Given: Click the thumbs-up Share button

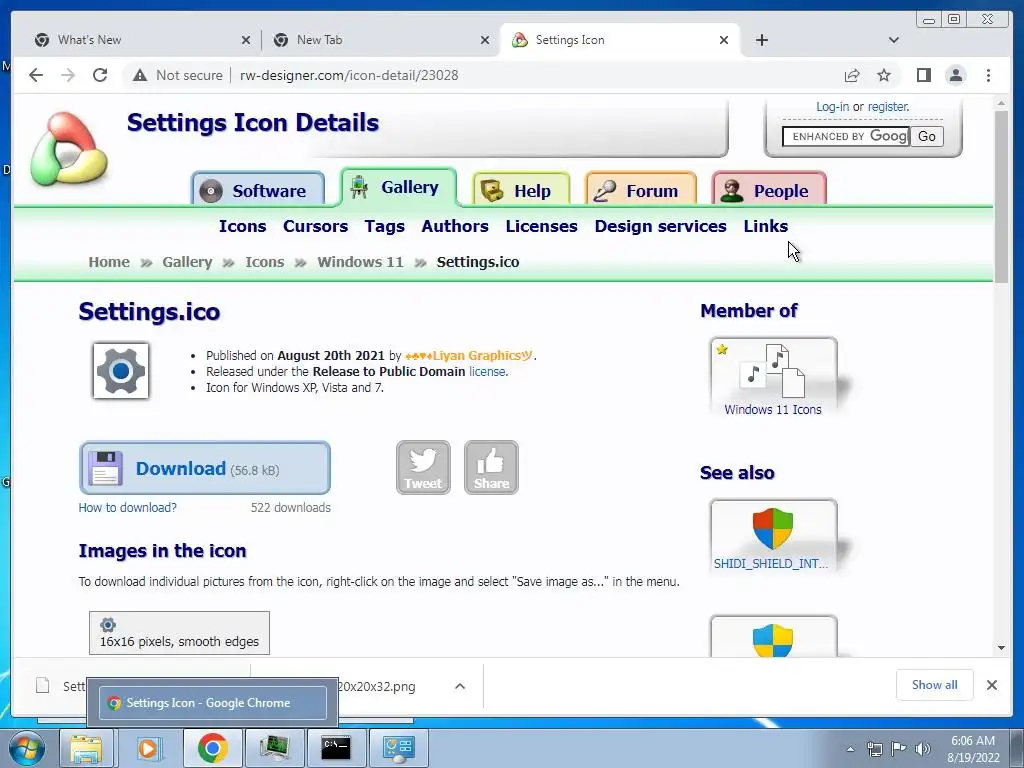Looking at the screenshot, I should 491,468.
